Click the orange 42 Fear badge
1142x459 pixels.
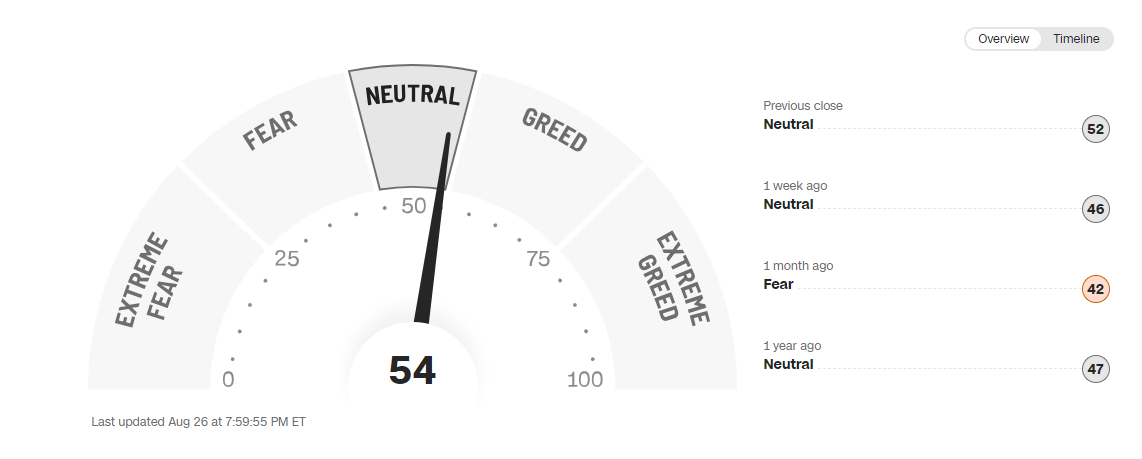(x=1096, y=289)
